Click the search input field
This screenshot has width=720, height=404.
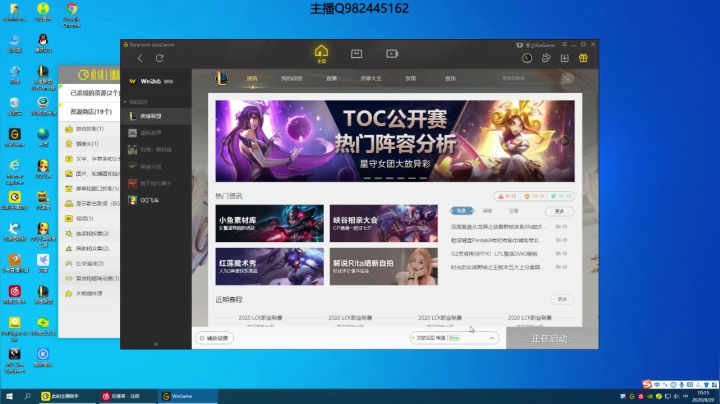point(530,79)
